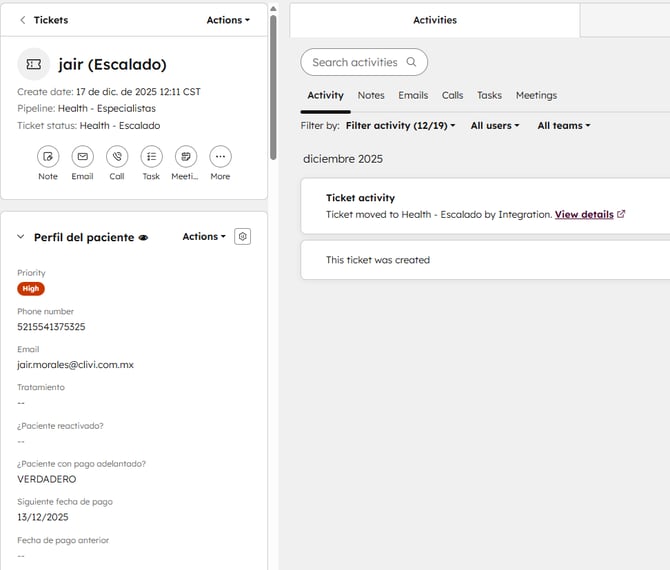Click the gear settings icon in Perfil del paciente
This screenshot has height=570, width=670.
242,237
